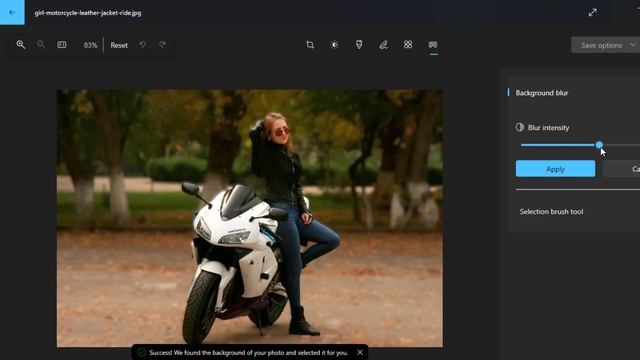Open the Markup pen tool

383,44
